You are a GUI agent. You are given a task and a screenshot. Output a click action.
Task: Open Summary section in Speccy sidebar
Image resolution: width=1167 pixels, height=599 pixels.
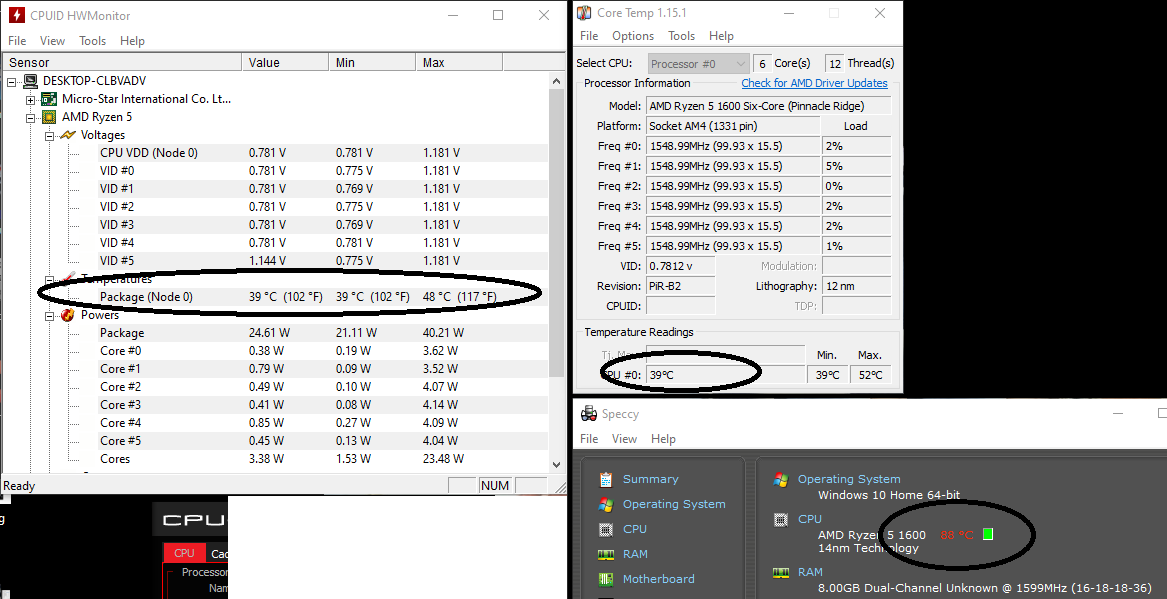coord(650,479)
